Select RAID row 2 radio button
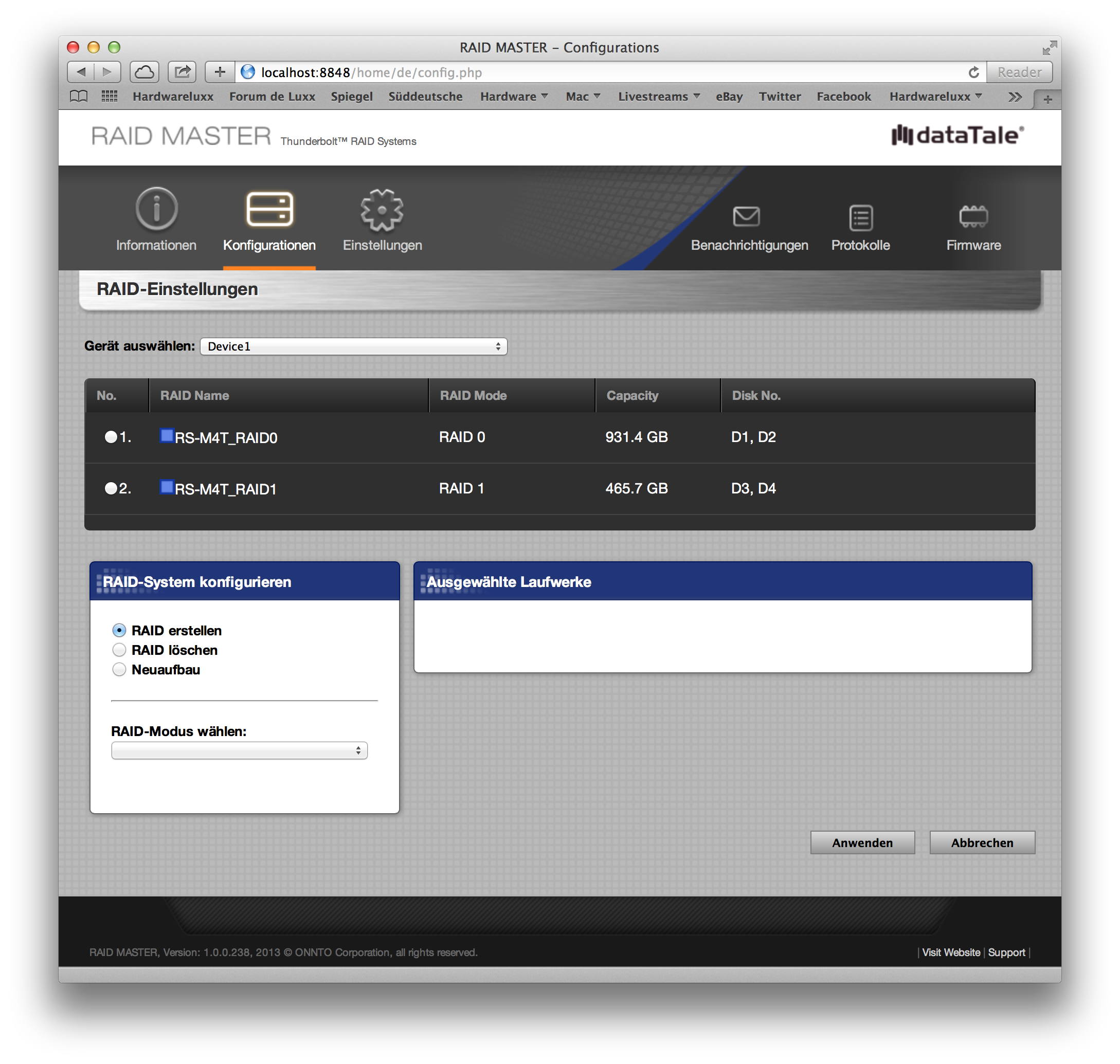The image size is (1120, 1064). pos(111,488)
